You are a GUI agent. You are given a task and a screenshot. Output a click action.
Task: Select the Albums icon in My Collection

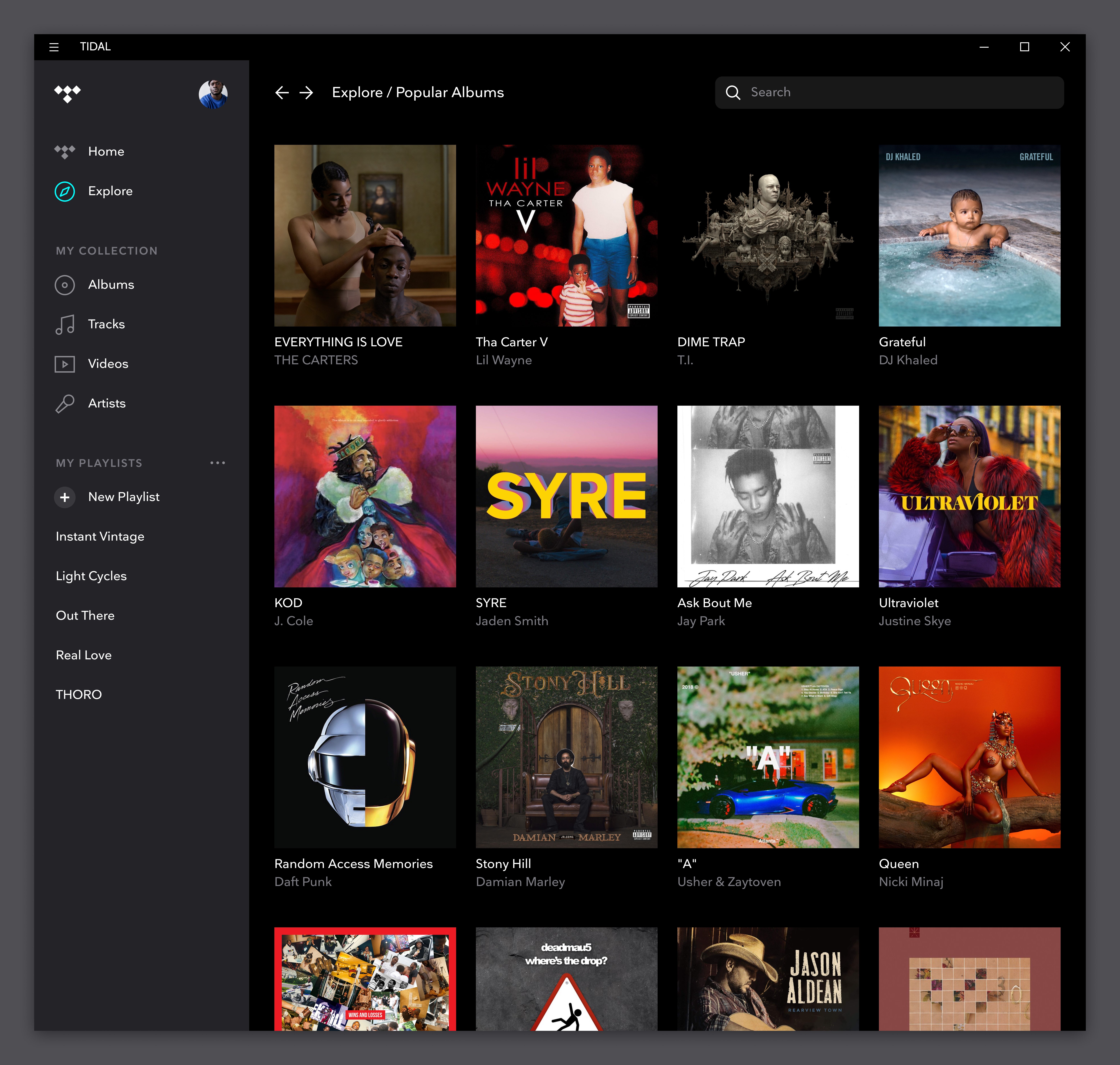point(65,285)
